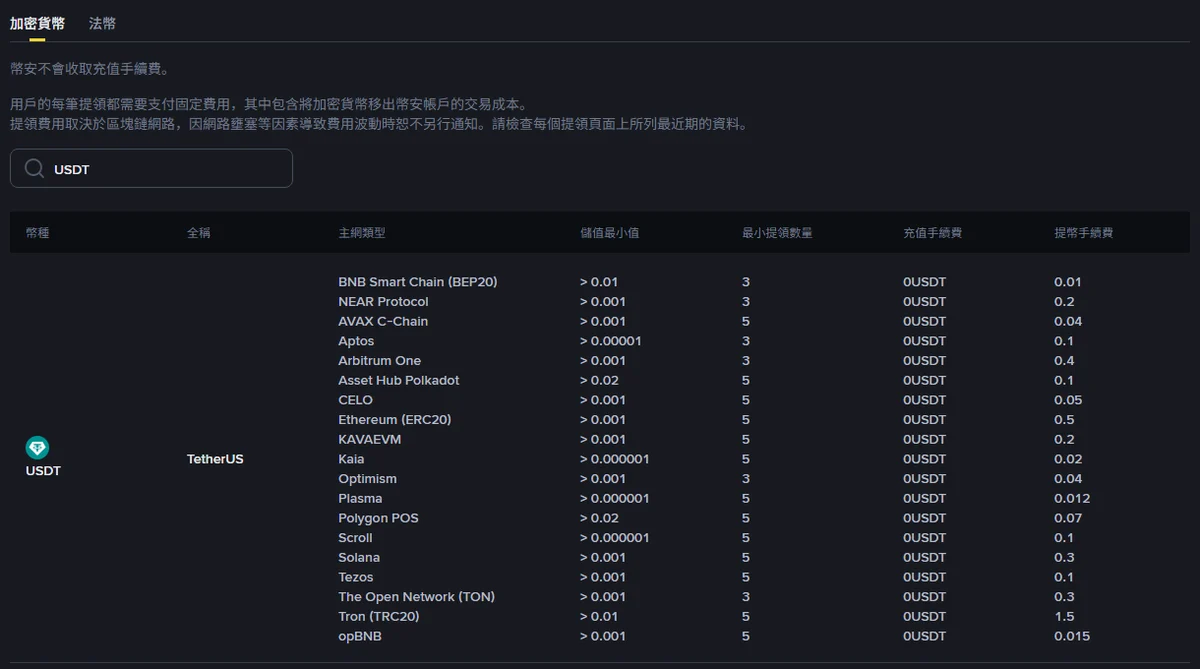The image size is (1200, 669).
Task: Click Aptos minimum deposit > 0.00001
Action: pos(611,341)
